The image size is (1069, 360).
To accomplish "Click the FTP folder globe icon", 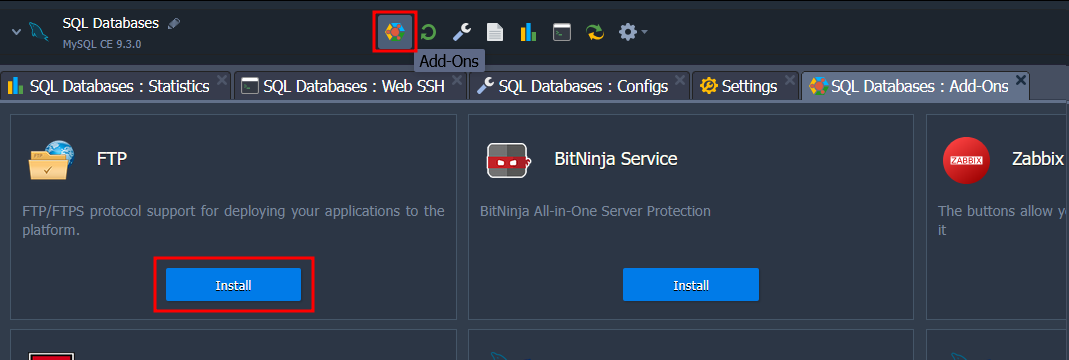I will pos(51,160).
